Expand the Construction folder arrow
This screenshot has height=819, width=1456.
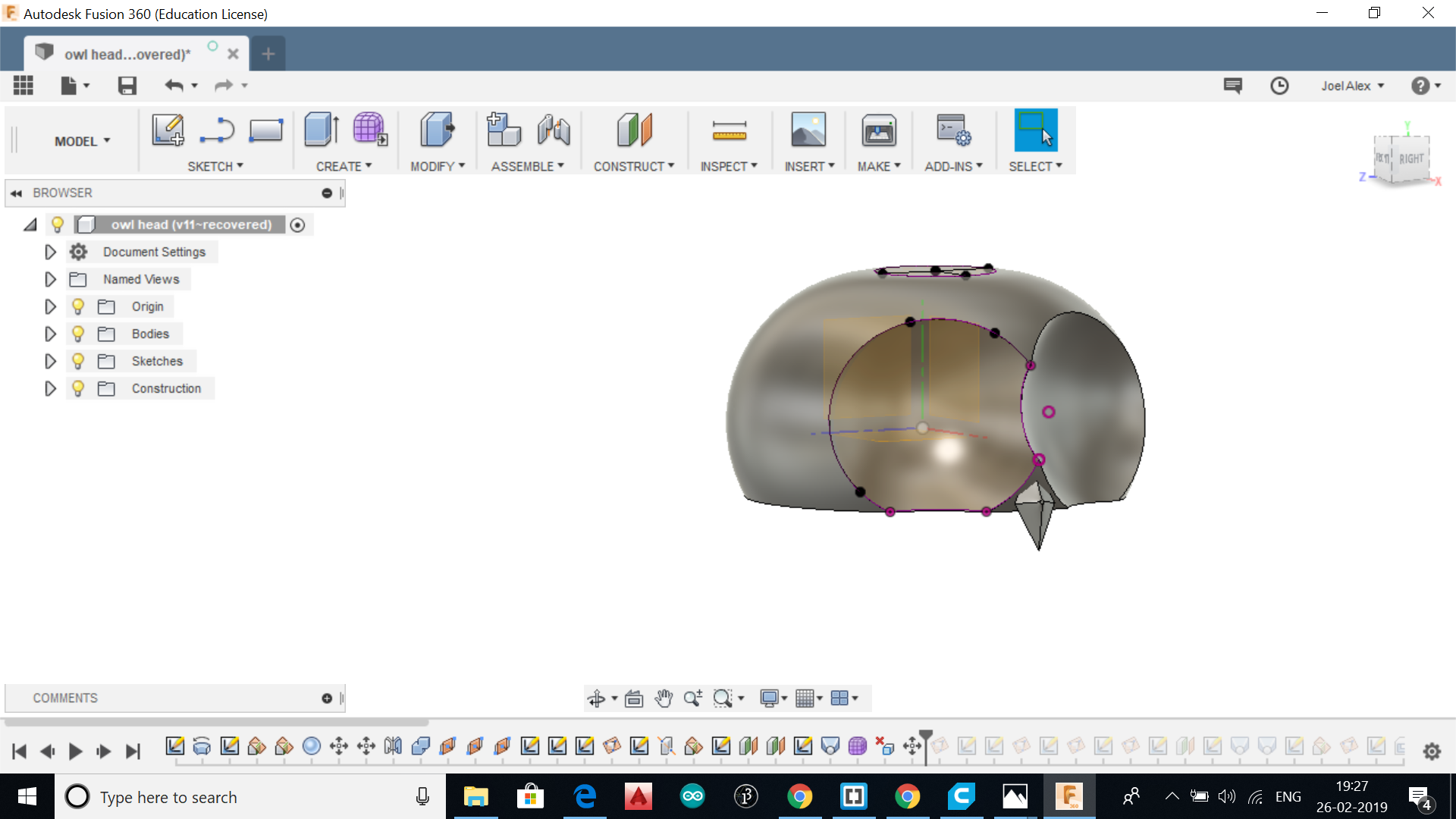[50, 388]
